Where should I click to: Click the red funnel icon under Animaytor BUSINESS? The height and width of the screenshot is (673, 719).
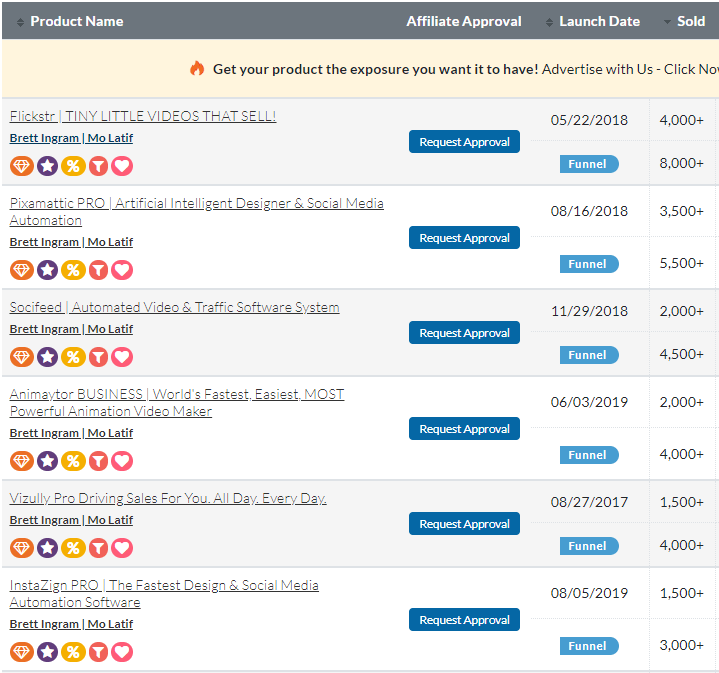point(98,461)
